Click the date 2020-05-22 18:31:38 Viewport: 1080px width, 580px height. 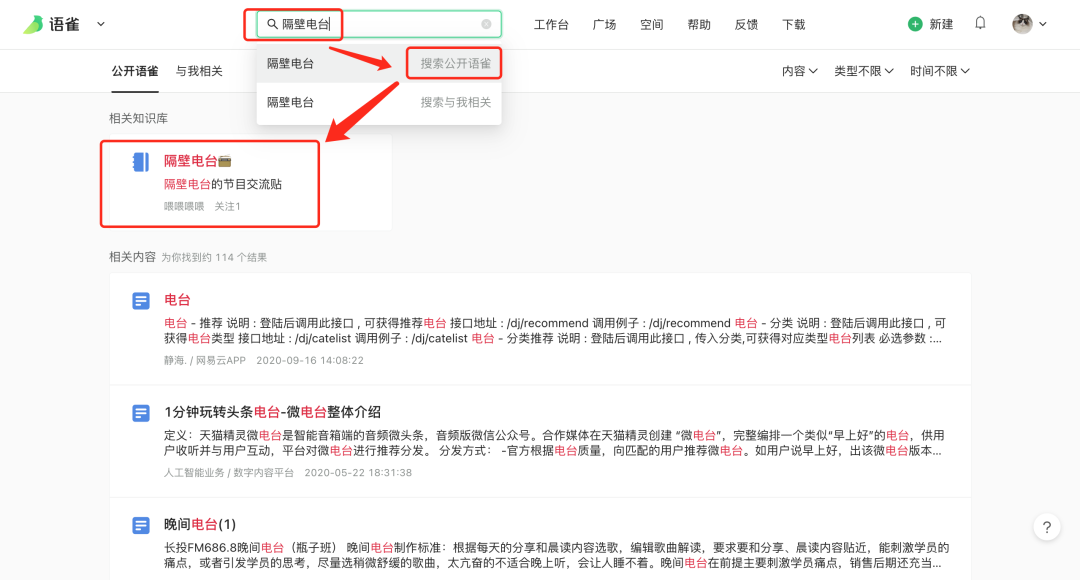click(358, 473)
